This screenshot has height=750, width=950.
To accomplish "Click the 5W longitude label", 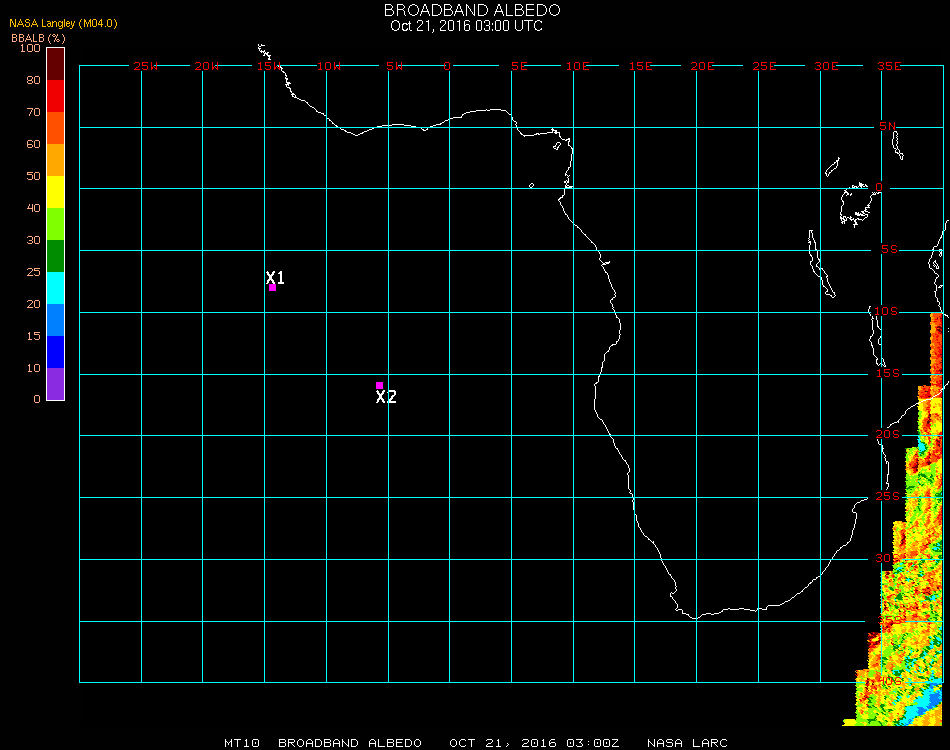I will (394, 66).
